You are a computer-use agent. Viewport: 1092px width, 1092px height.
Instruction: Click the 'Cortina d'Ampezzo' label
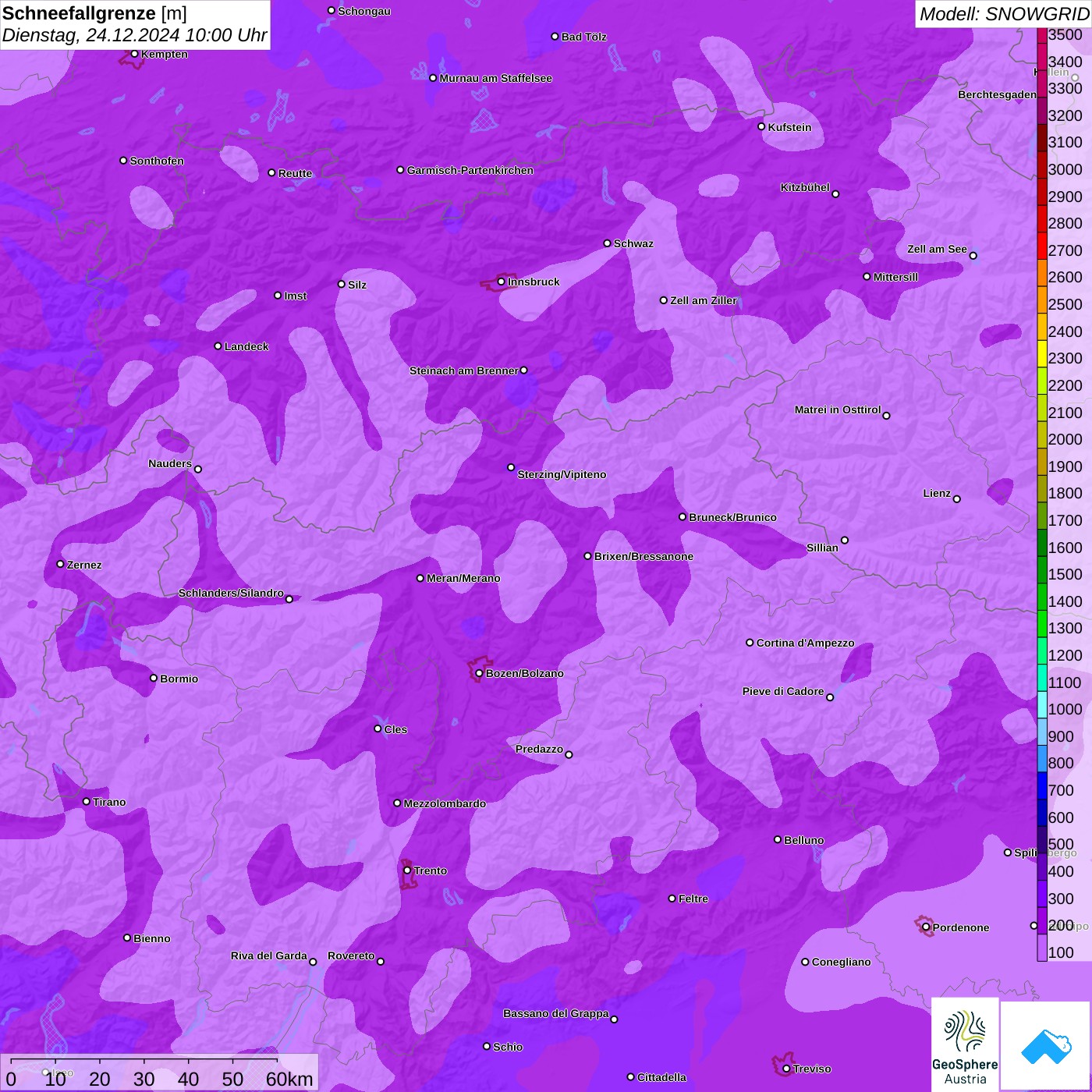click(x=805, y=643)
